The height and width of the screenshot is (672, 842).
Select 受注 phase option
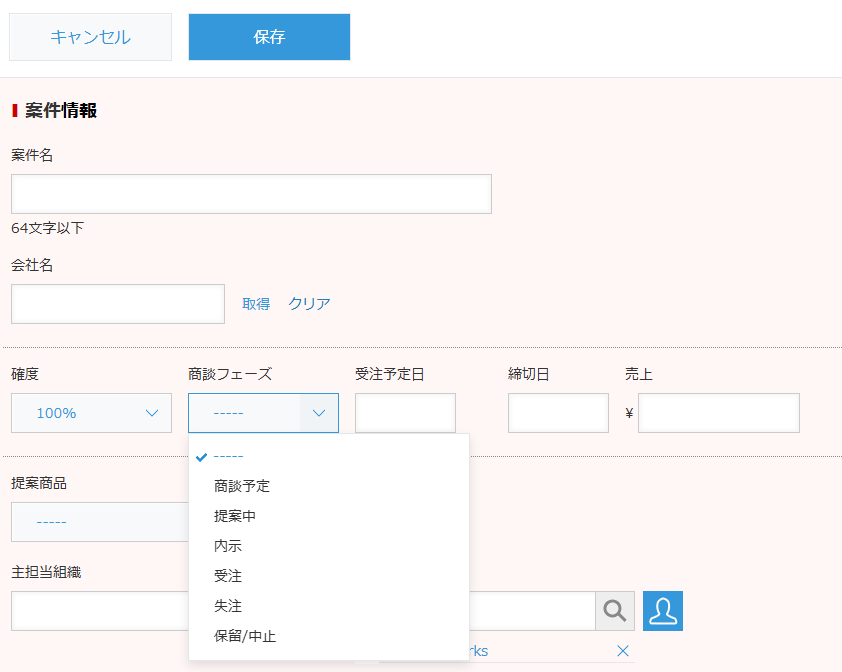coord(329,576)
